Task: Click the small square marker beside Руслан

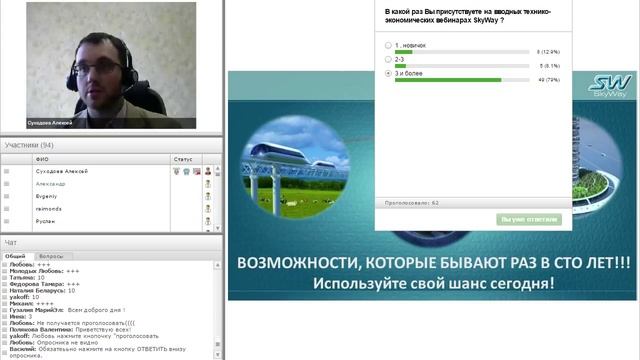Action: point(7,221)
